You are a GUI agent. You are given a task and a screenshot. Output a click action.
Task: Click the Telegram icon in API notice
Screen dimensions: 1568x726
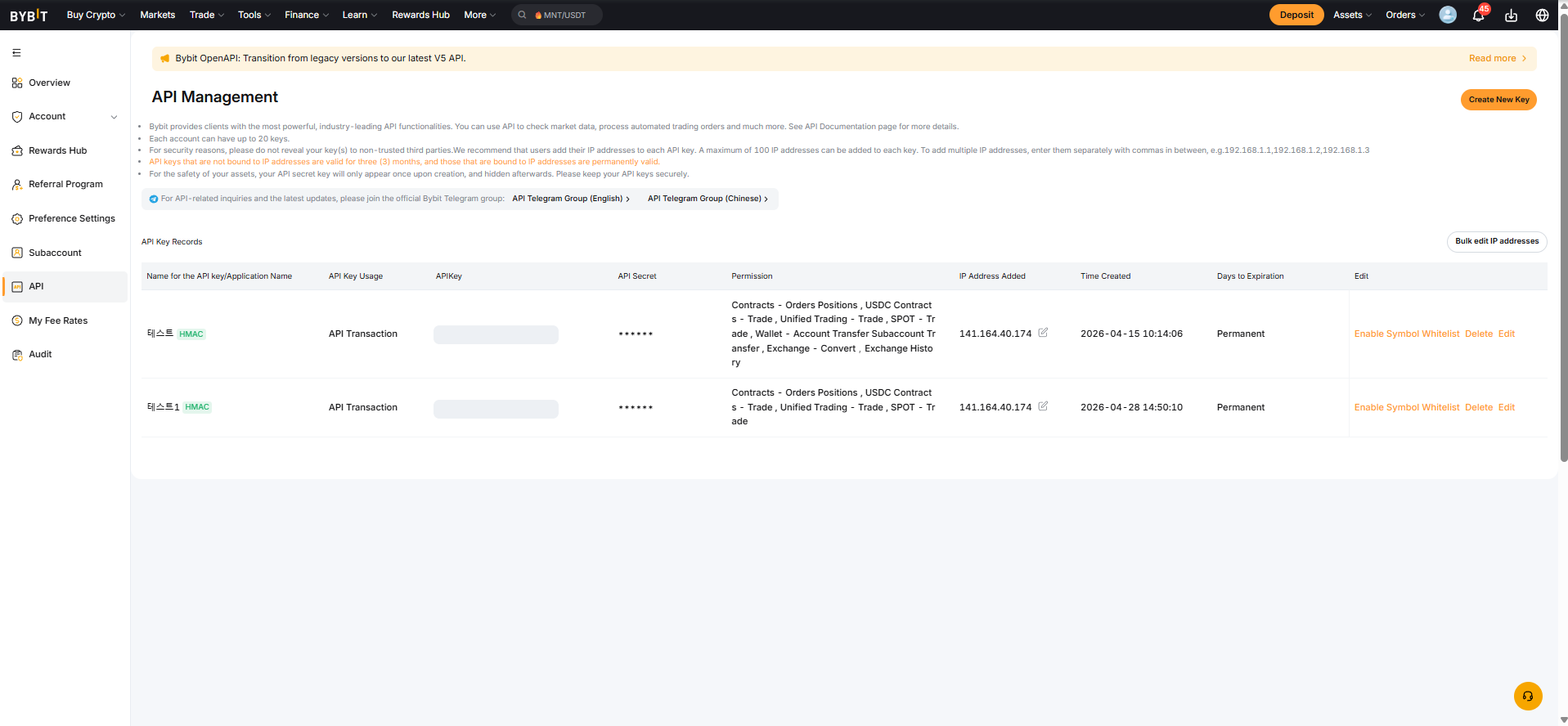click(154, 199)
